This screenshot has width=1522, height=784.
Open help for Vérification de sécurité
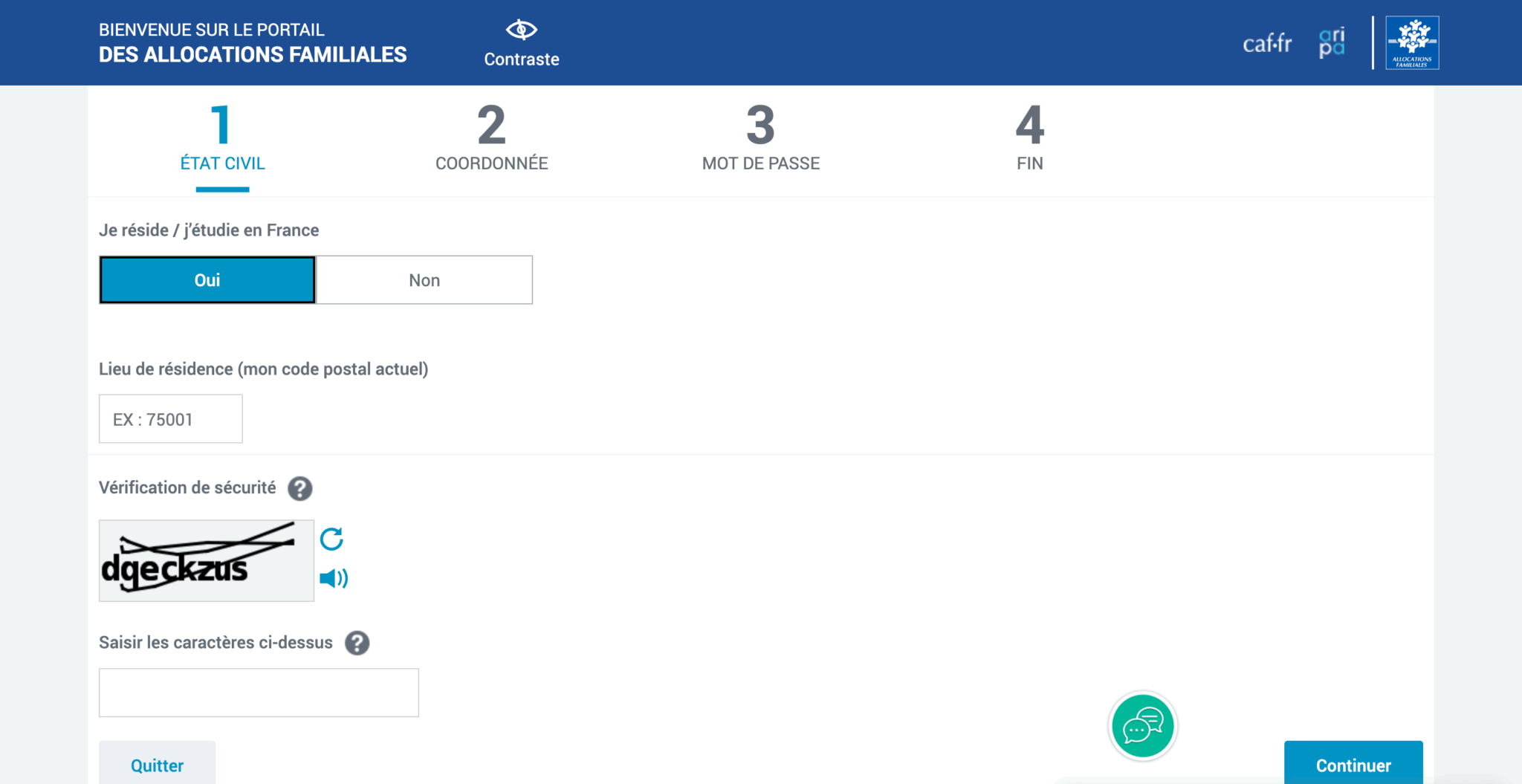click(300, 488)
